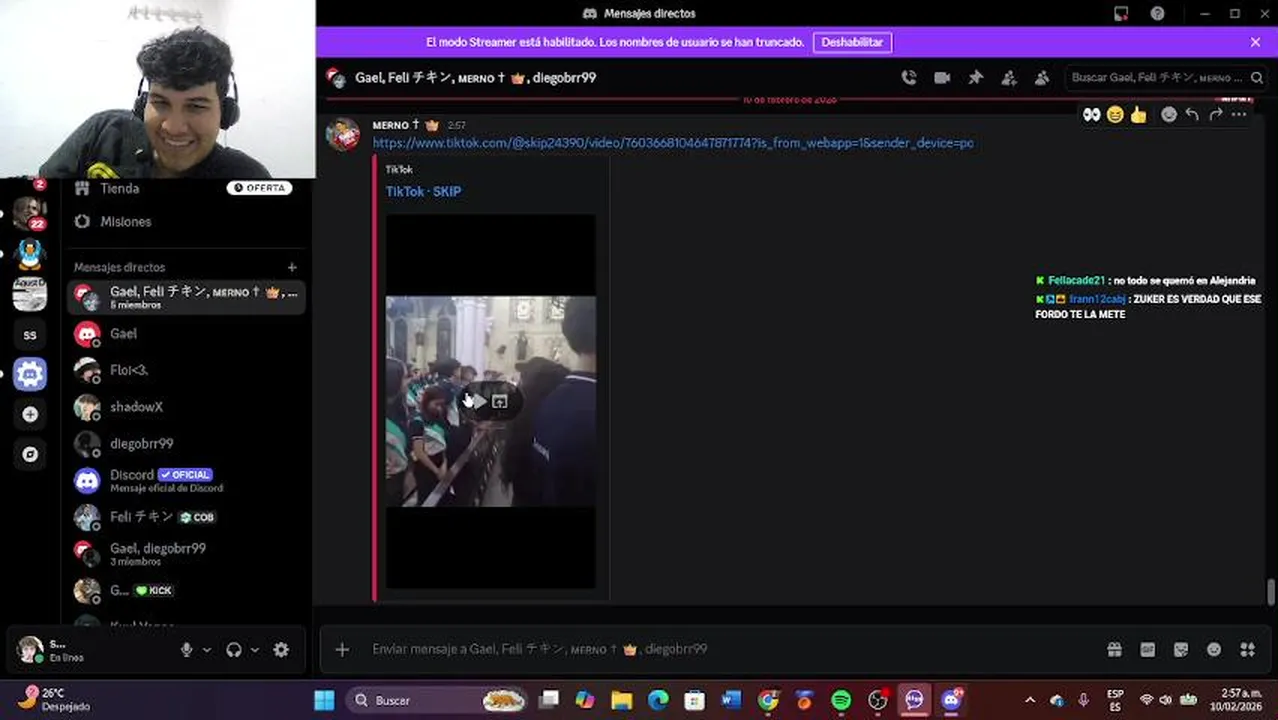
Task: Open Windows Start menu
Action: pos(324,700)
